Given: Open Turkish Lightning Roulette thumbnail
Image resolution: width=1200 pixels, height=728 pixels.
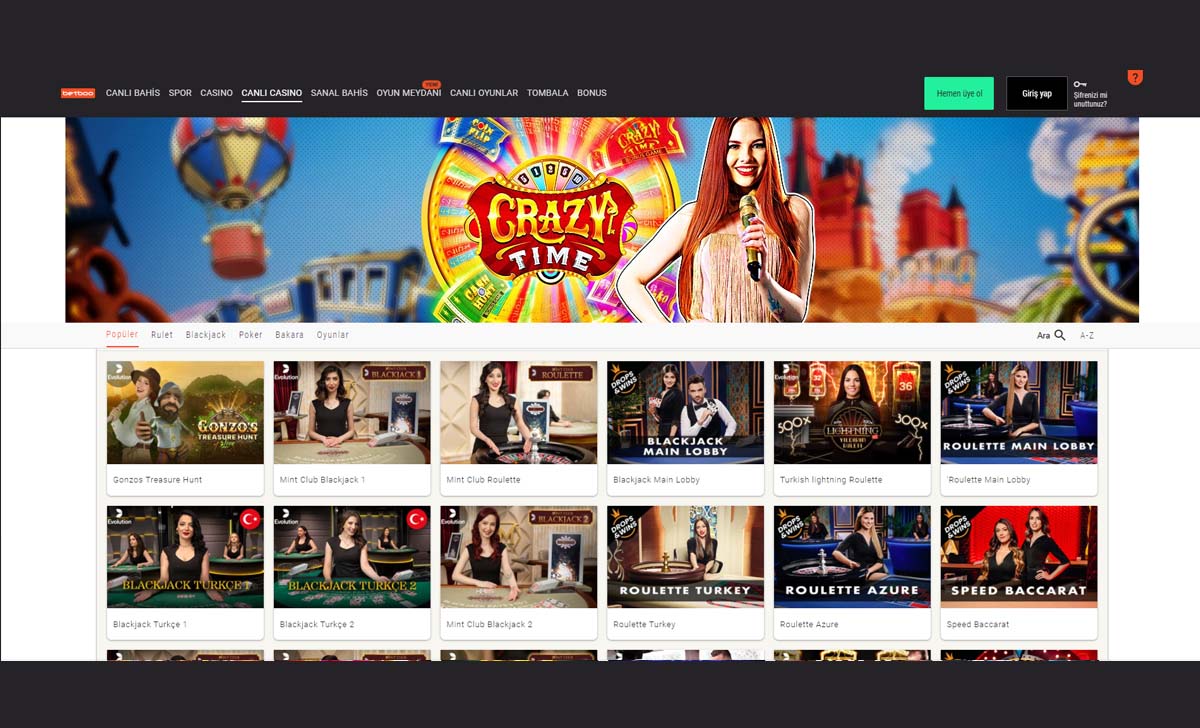Looking at the screenshot, I should [x=852, y=413].
